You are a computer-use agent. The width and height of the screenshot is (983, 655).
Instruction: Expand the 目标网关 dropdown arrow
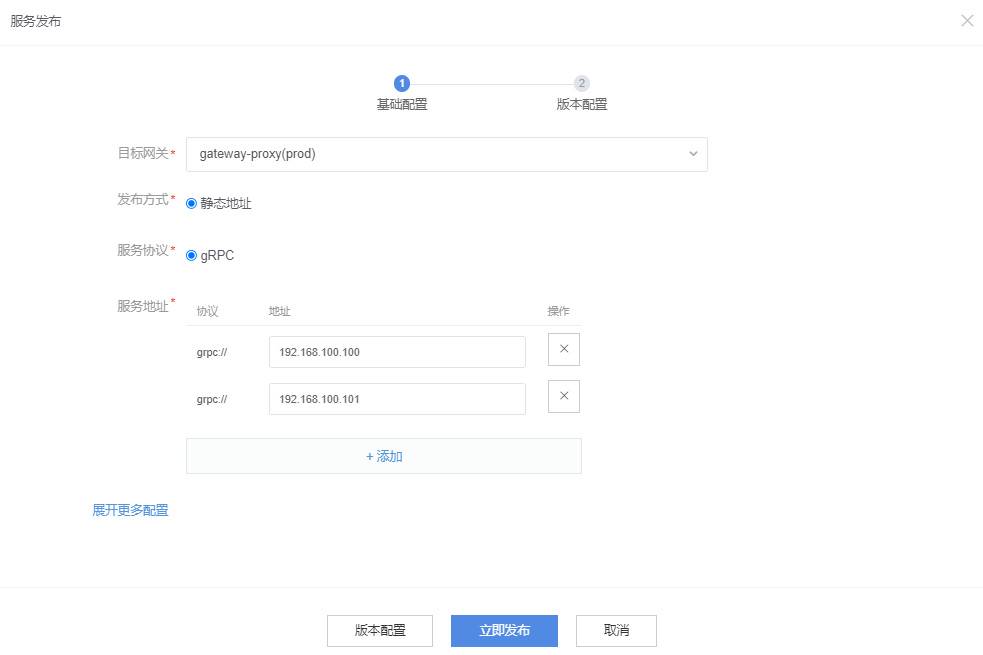[693, 154]
